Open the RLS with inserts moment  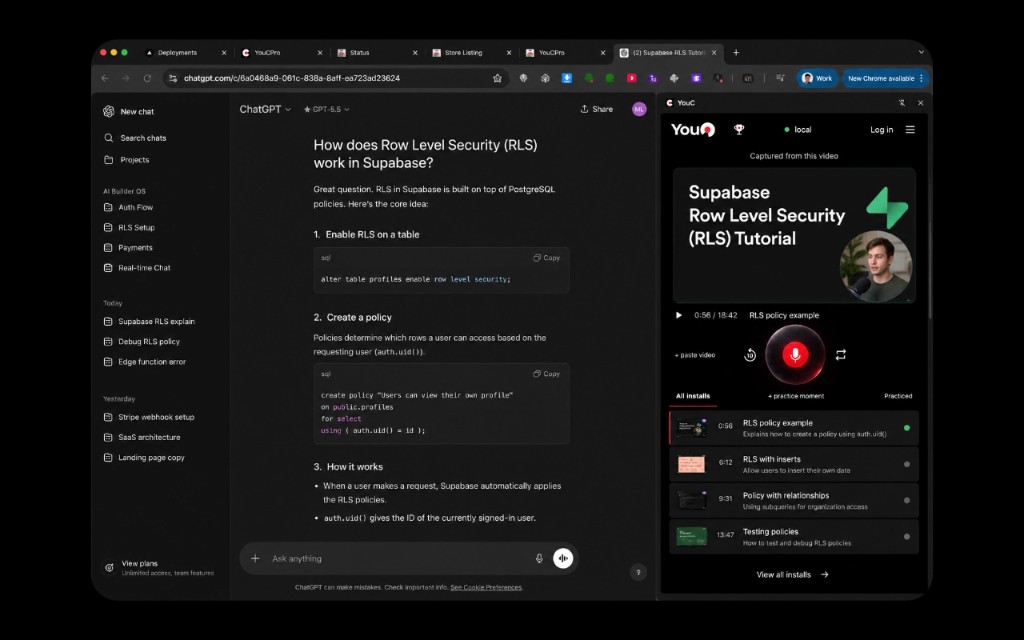(793, 464)
